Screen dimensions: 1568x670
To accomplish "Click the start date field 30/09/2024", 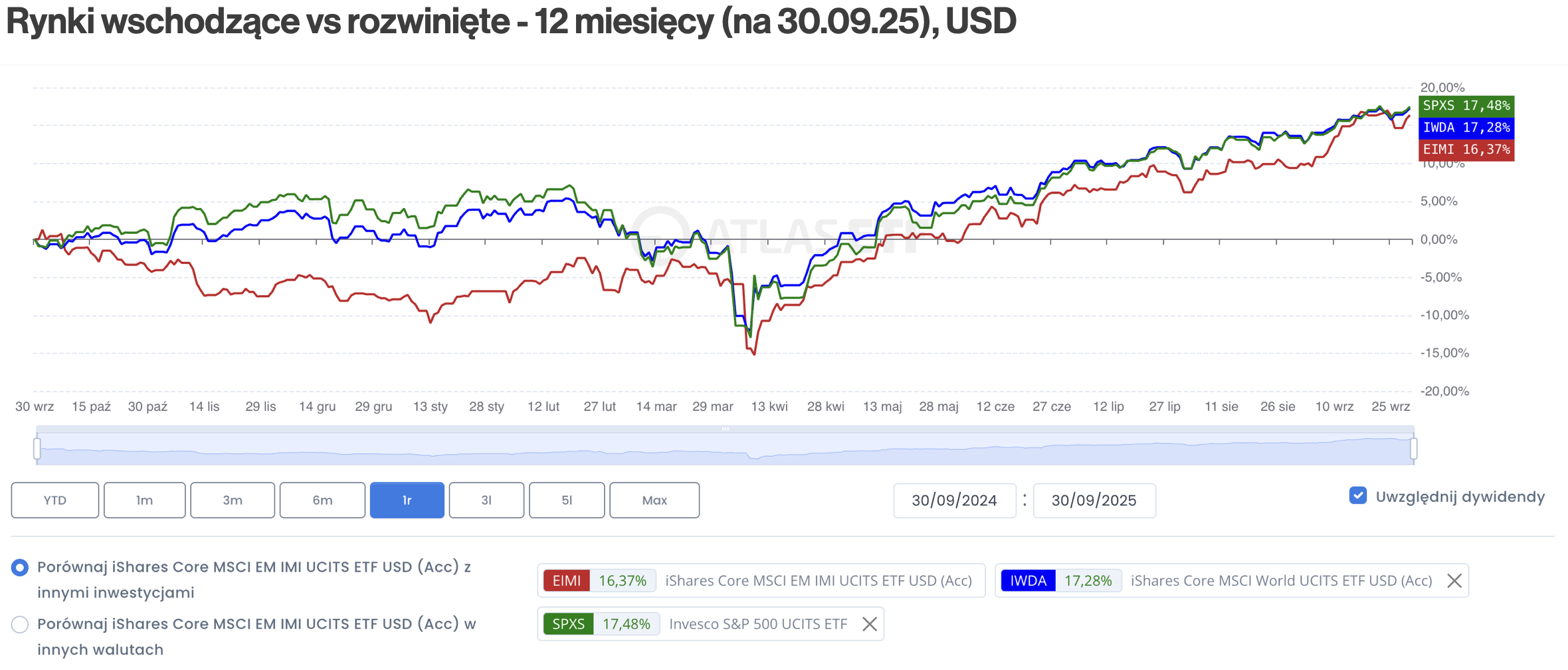I will [954, 501].
